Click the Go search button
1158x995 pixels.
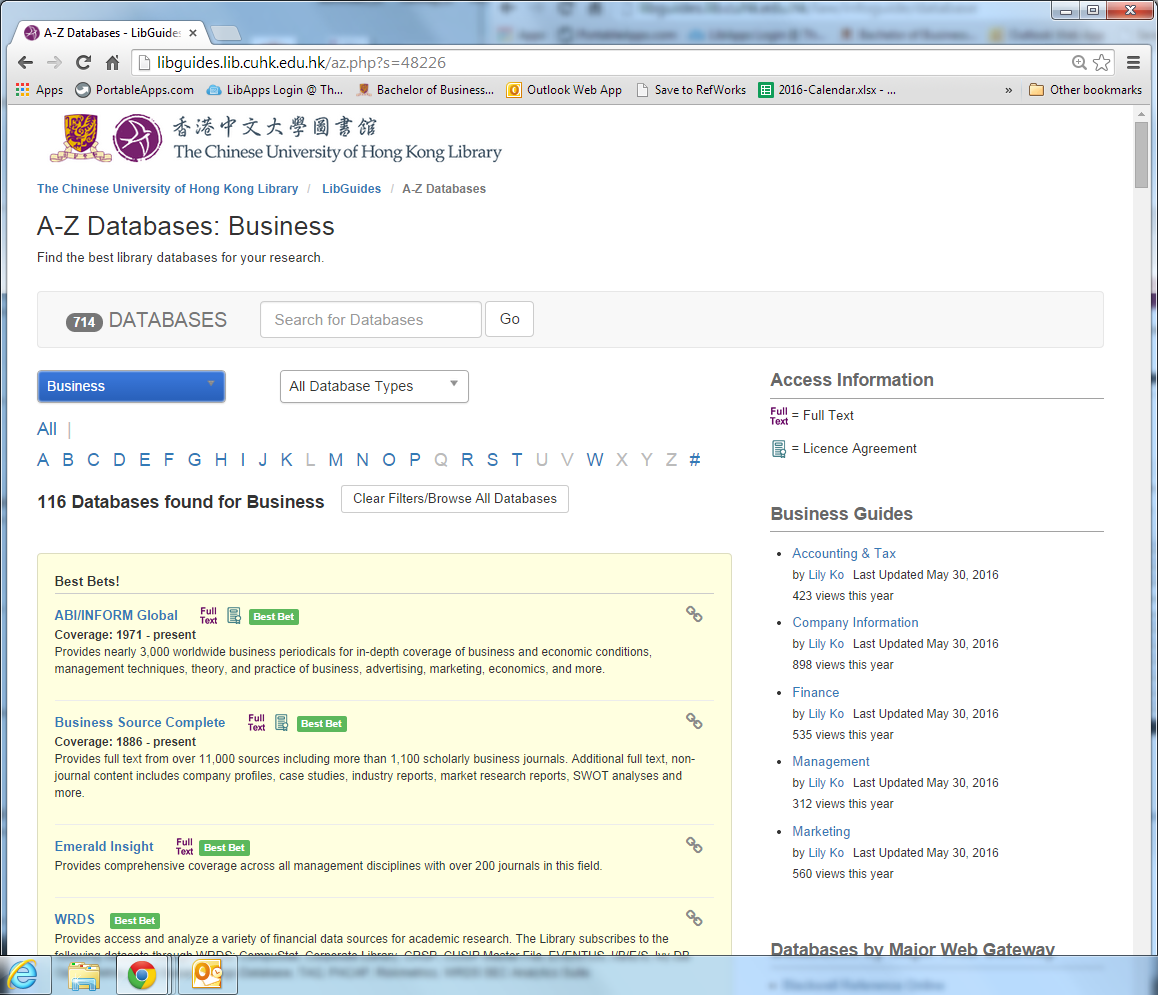point(510,319)
